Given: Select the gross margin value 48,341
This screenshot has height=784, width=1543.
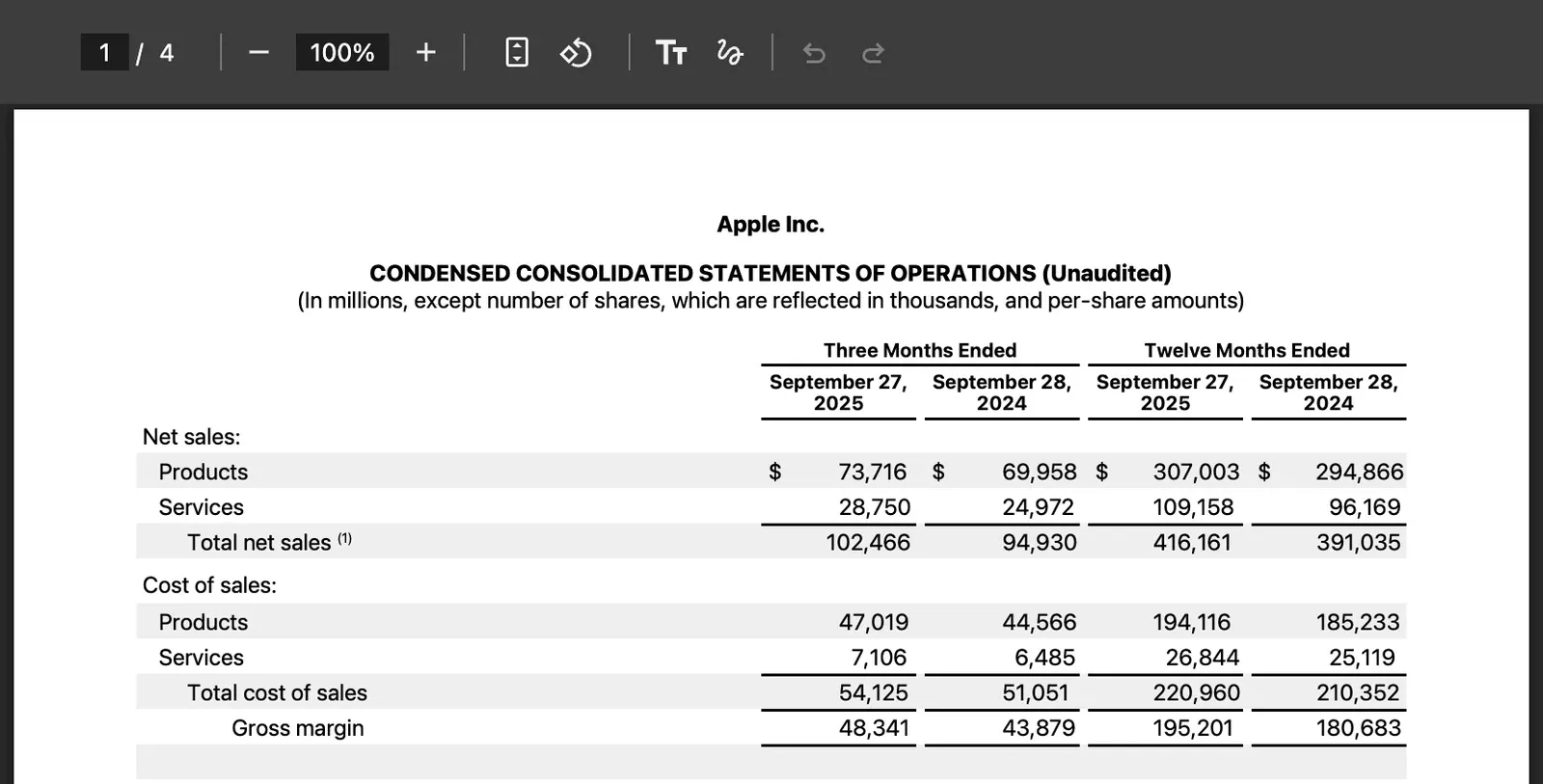Looking at the screenshot, I should click(x=875, y=728).
